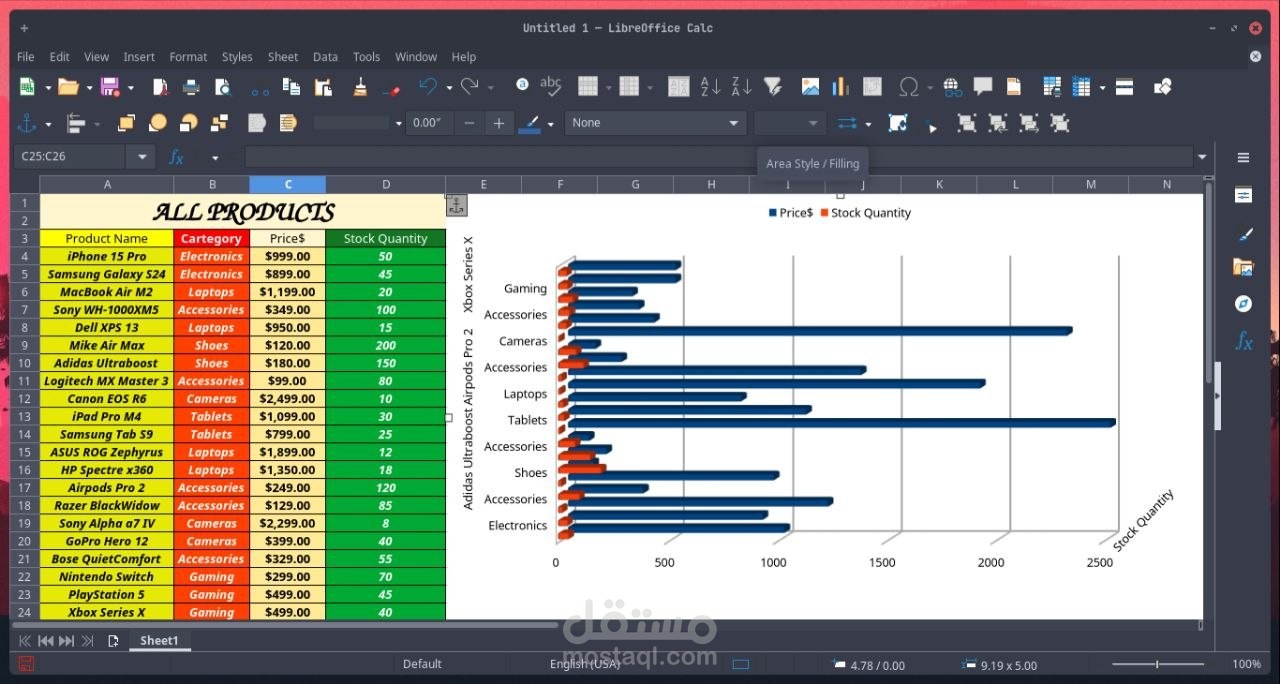Select the Sheet1 tab

pyautogui.click(x=158, y=640)
